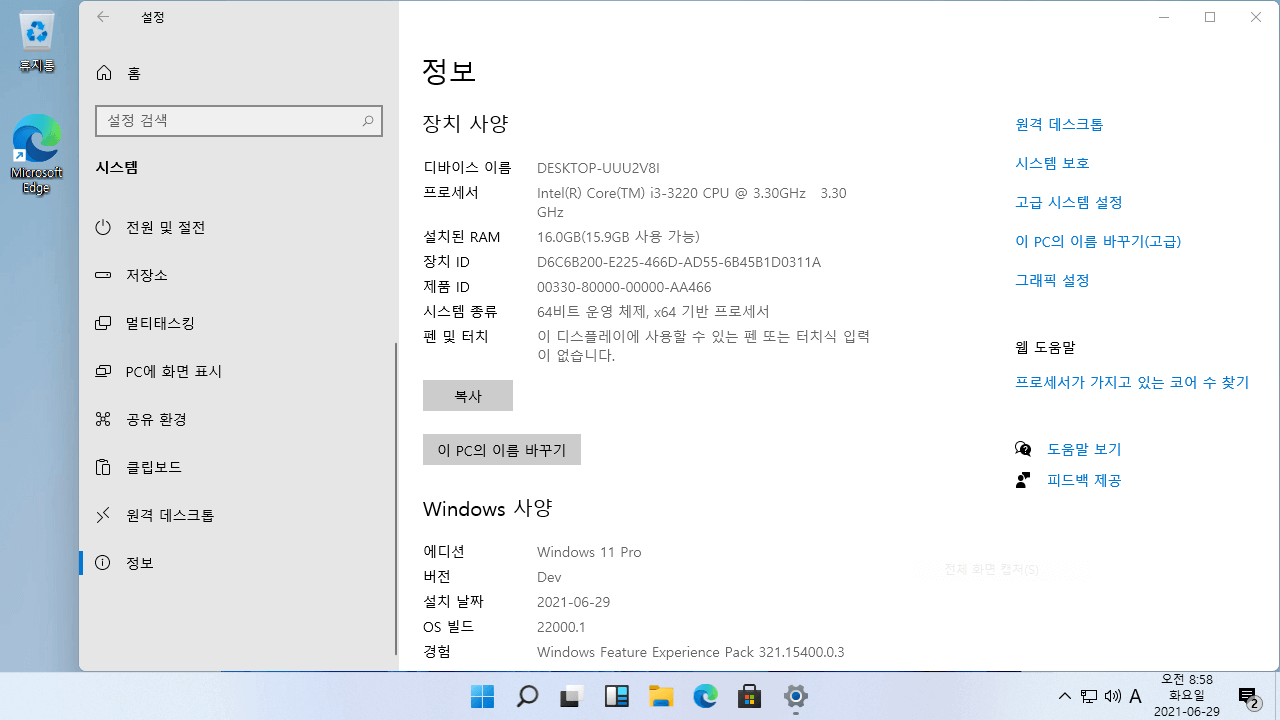The height and width of the screenshot is (720, 1280).
Task: Open the 원격 데스크톱 related link
Action: coord(1059,124)
